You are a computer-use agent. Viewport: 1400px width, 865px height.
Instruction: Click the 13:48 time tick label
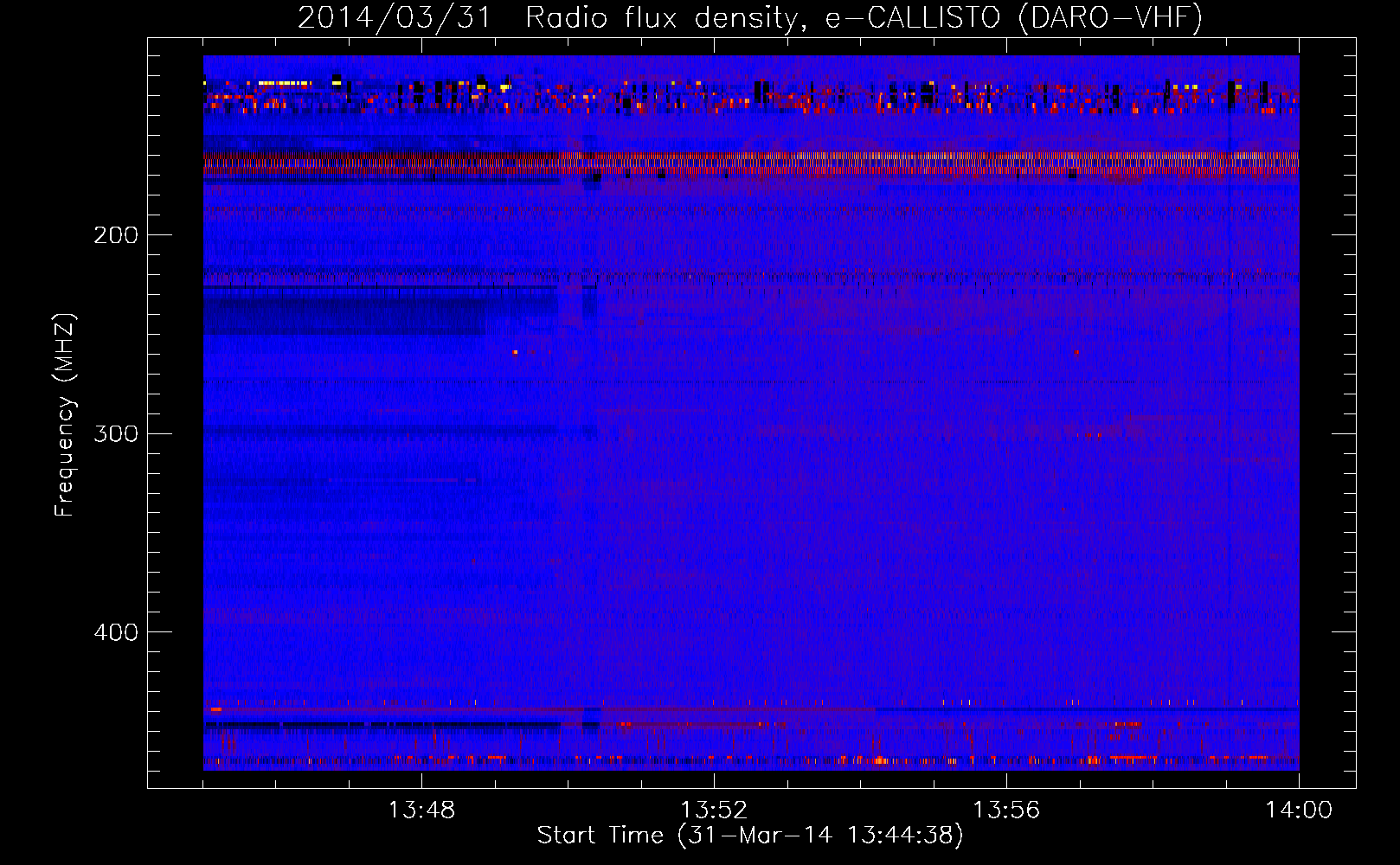(421, 811)
